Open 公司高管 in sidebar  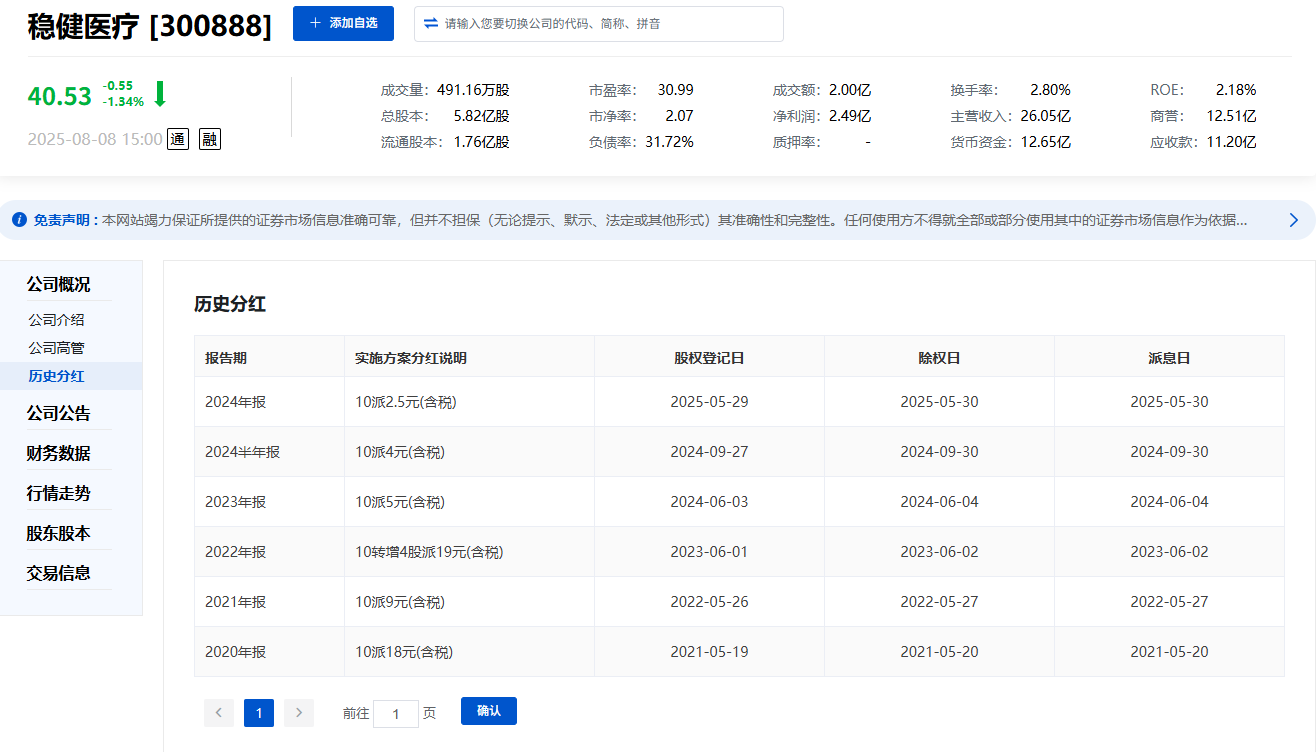click(56, 348)
